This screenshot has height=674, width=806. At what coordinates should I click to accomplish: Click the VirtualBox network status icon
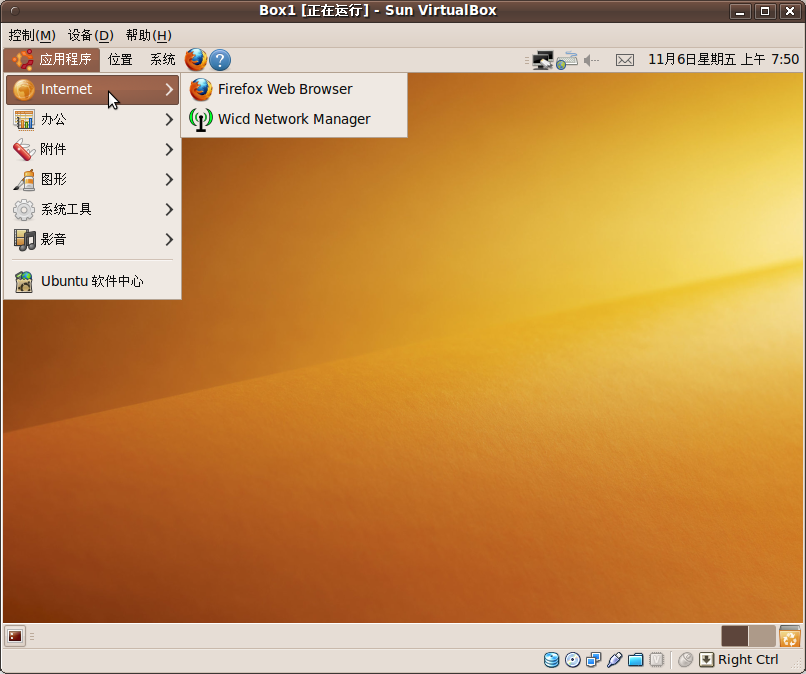click(x=594, y=660)
